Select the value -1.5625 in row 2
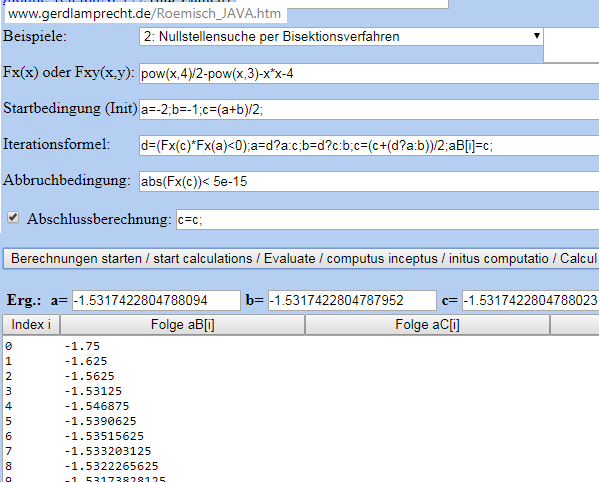The width and height of the screenshot is (599, 482). [89, 376]
